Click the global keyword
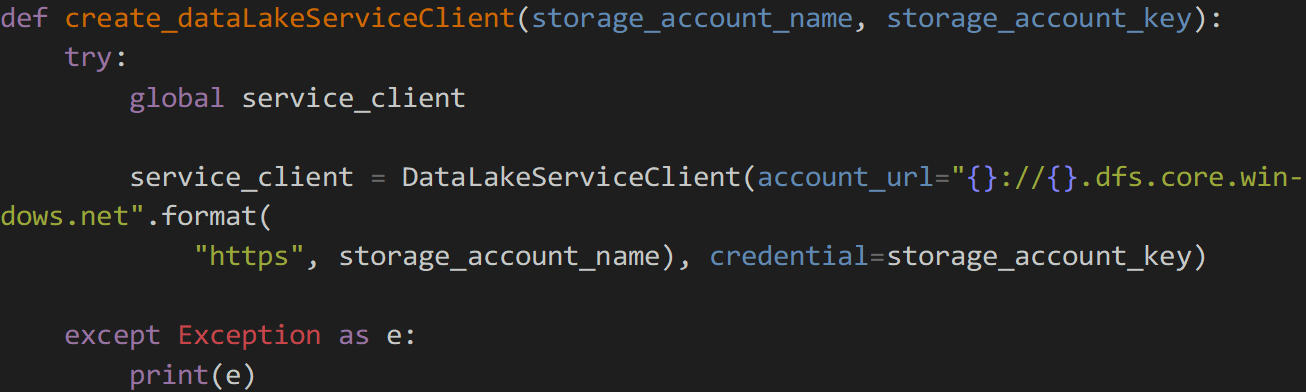 click(177, 98)
